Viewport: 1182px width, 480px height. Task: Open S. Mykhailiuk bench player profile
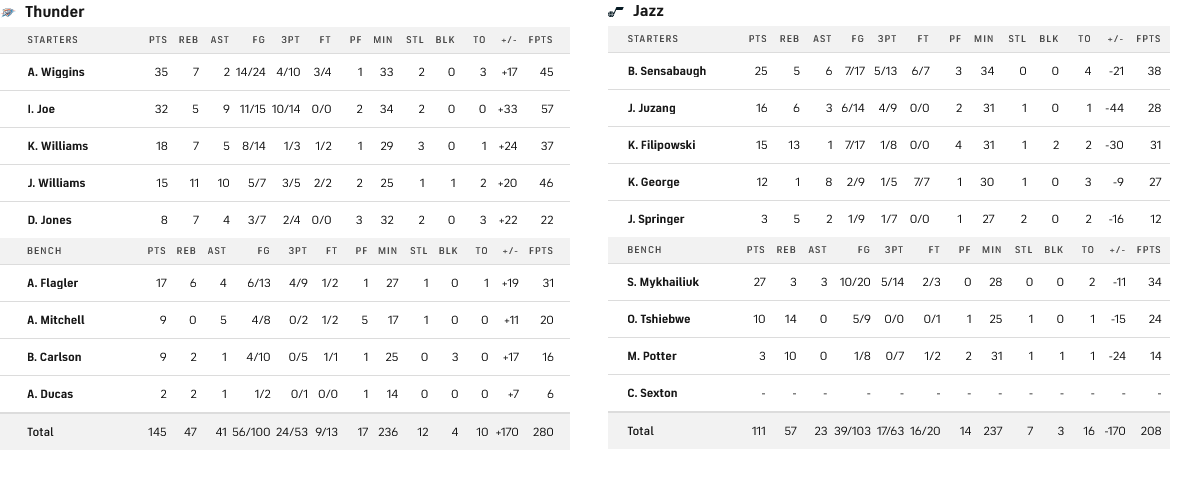[664, 282]
